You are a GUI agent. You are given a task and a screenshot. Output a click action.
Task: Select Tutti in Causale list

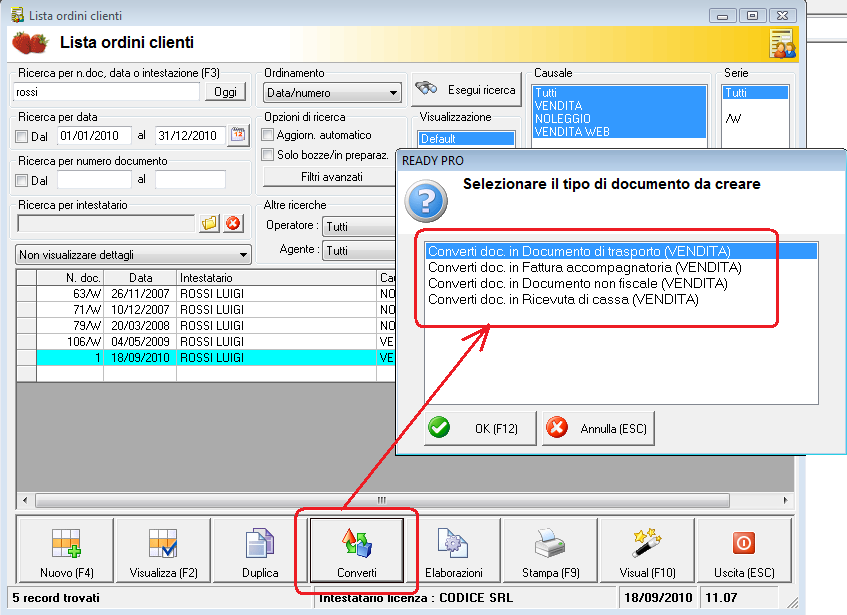(620, 92)
